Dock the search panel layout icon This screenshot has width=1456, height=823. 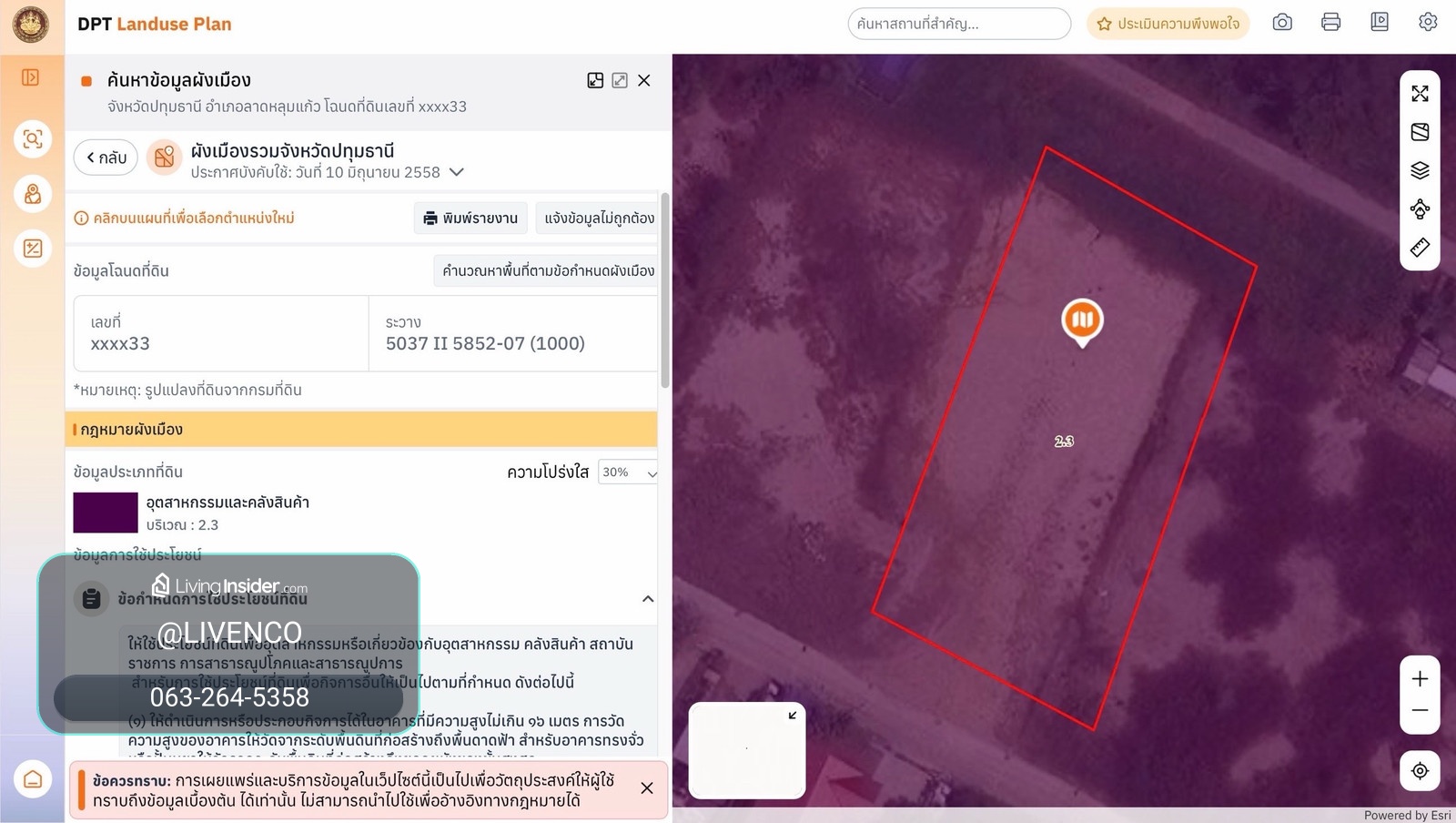[x=595, y=80]
